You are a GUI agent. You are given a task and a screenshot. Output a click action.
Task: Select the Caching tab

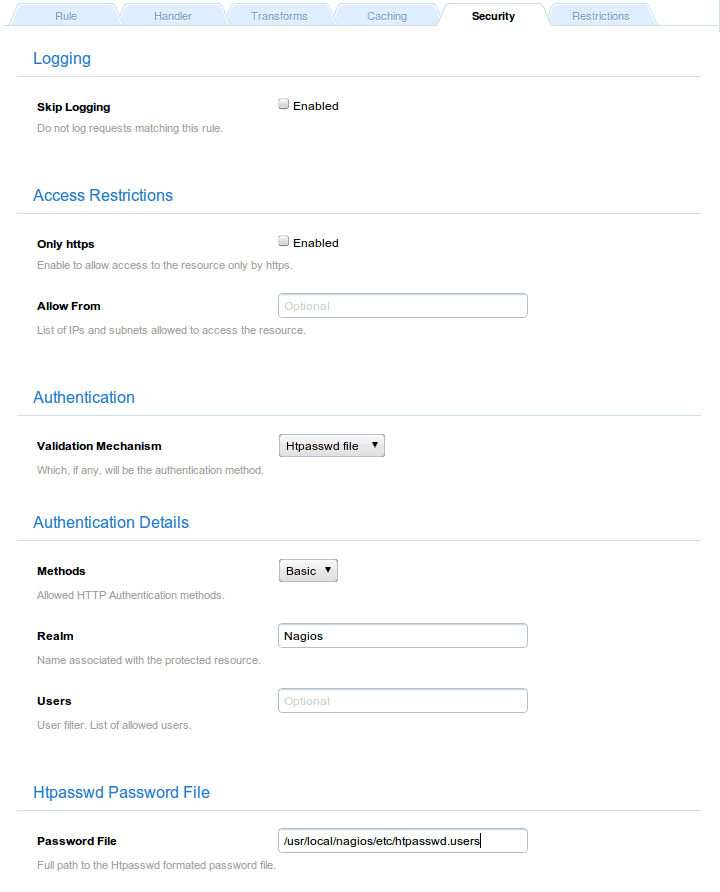pos(386,16)
